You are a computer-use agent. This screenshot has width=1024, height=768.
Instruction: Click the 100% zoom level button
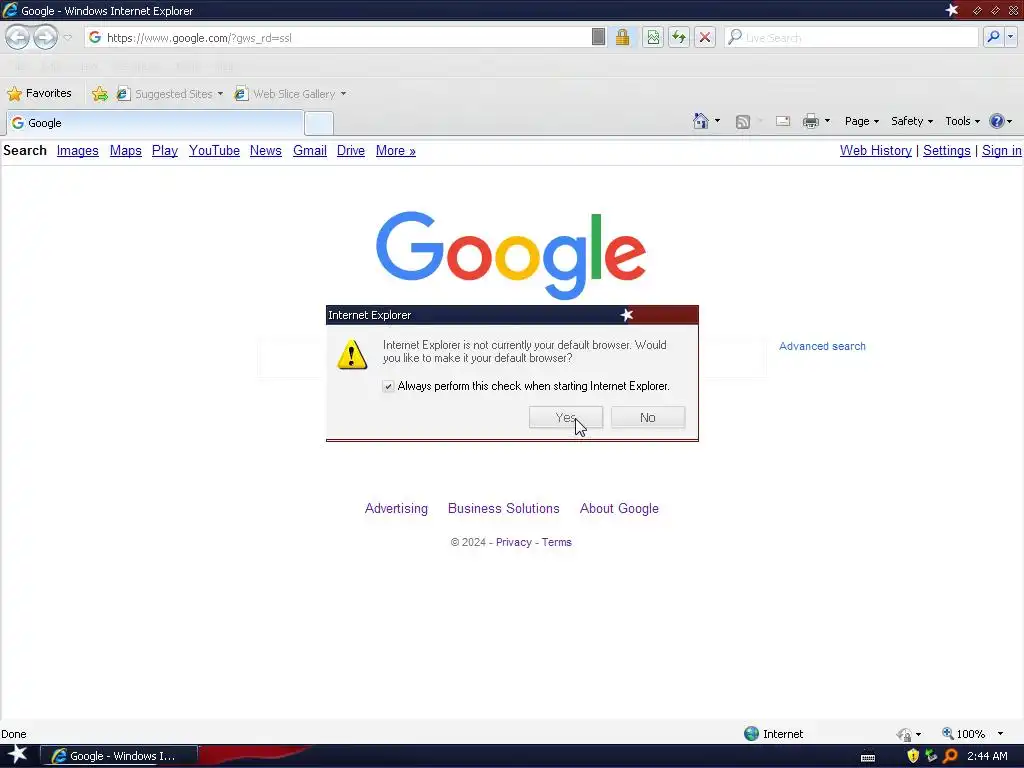click(x=964, y=734)
